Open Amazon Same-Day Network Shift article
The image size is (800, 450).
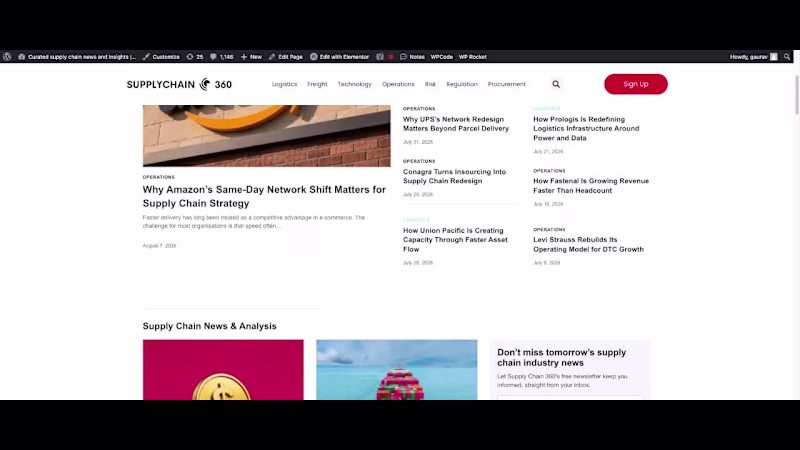pos(264,196)
